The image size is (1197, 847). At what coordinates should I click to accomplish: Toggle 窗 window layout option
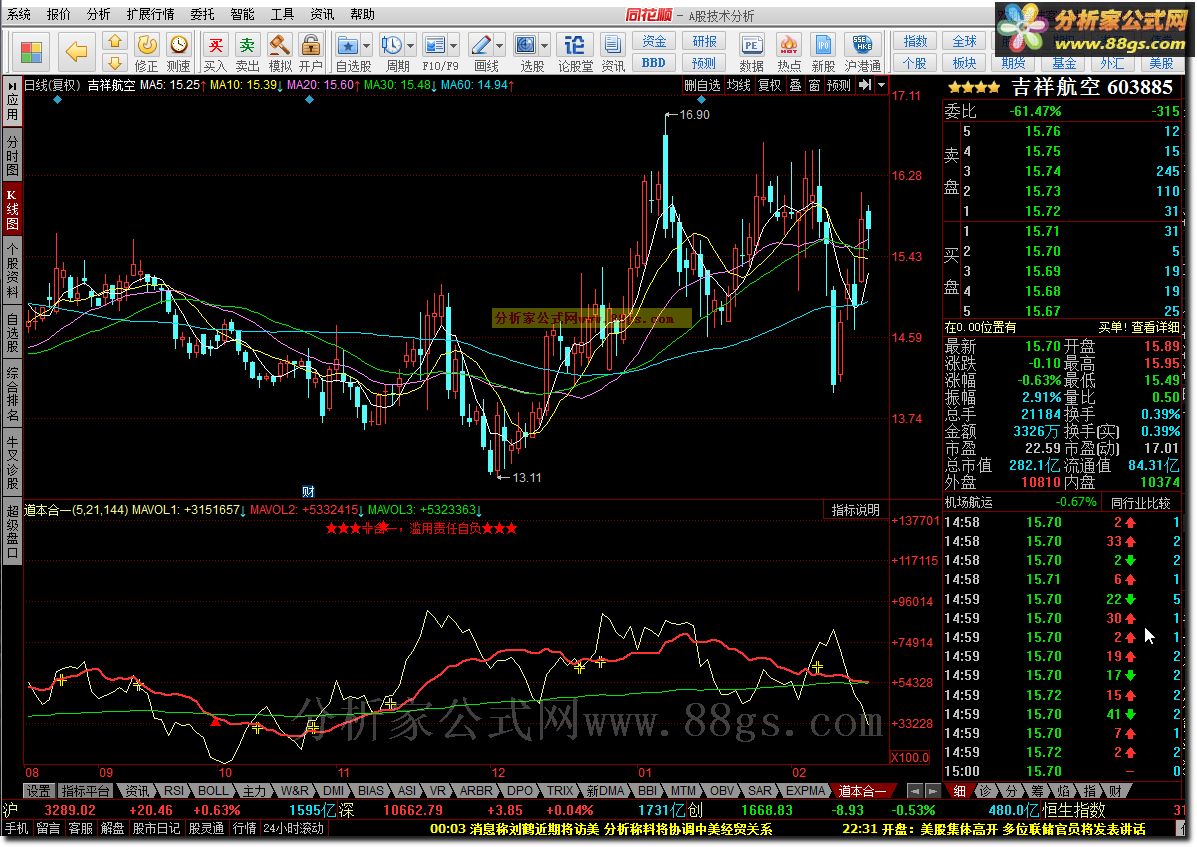coord(815,85)
